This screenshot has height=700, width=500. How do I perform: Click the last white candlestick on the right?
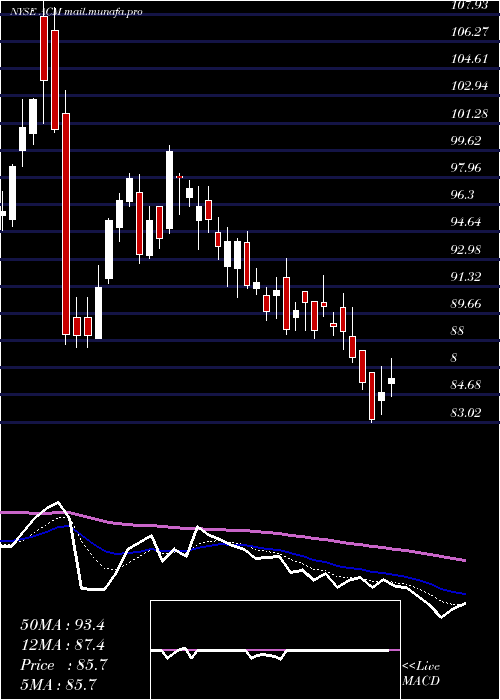392,381
